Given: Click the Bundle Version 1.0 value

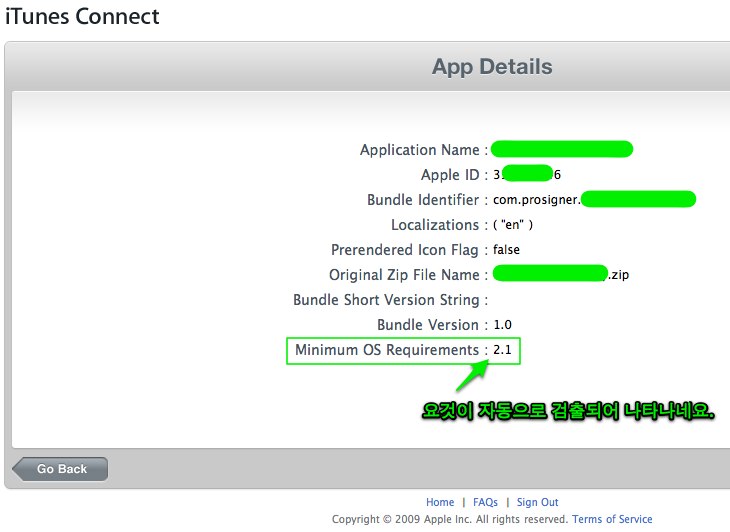Looking at the screenshot, I should click(x=502, y=325).
